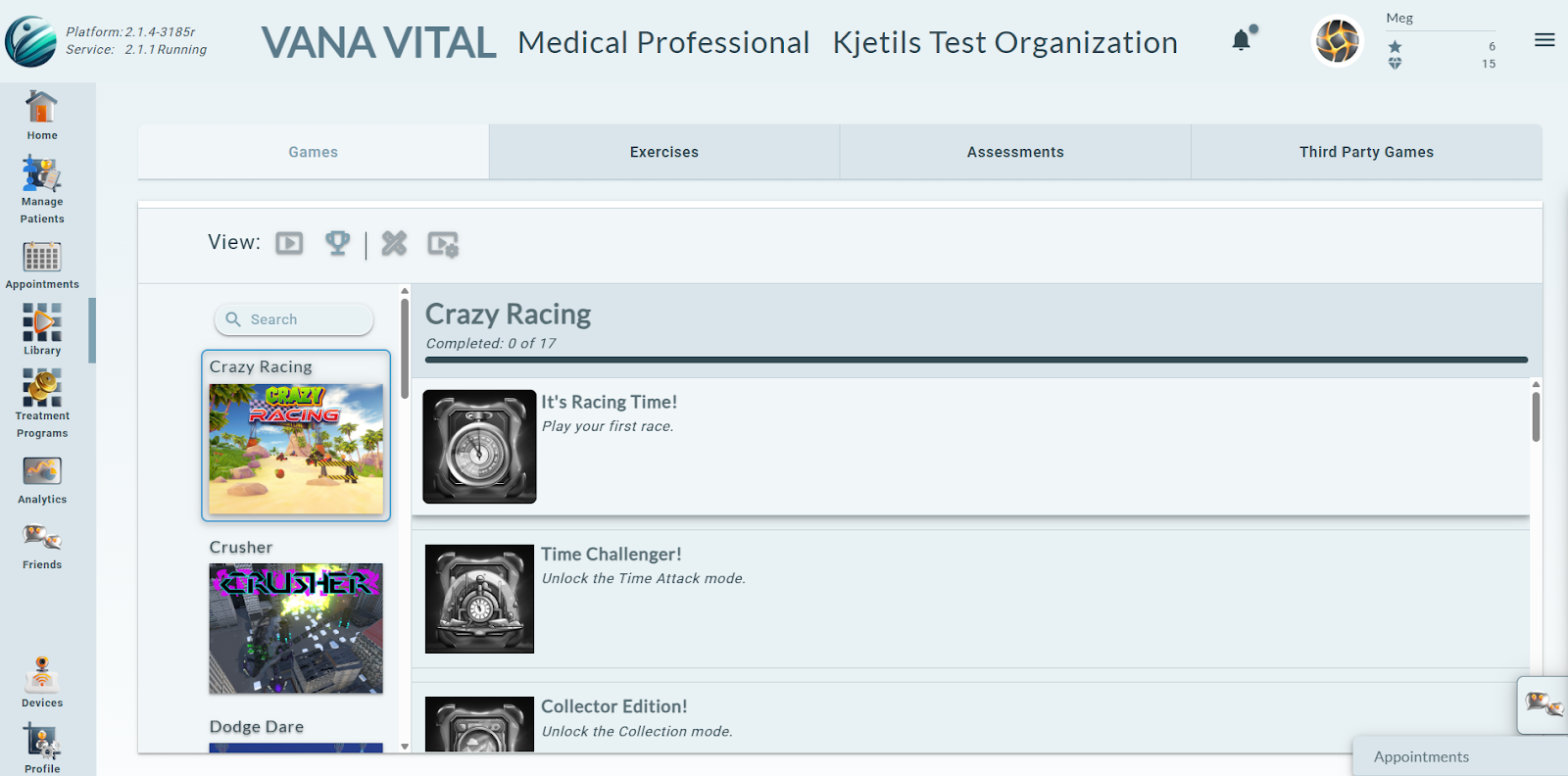Click the Kjetils Test Organization header

pyautogui.click(x=1005, y=42)
